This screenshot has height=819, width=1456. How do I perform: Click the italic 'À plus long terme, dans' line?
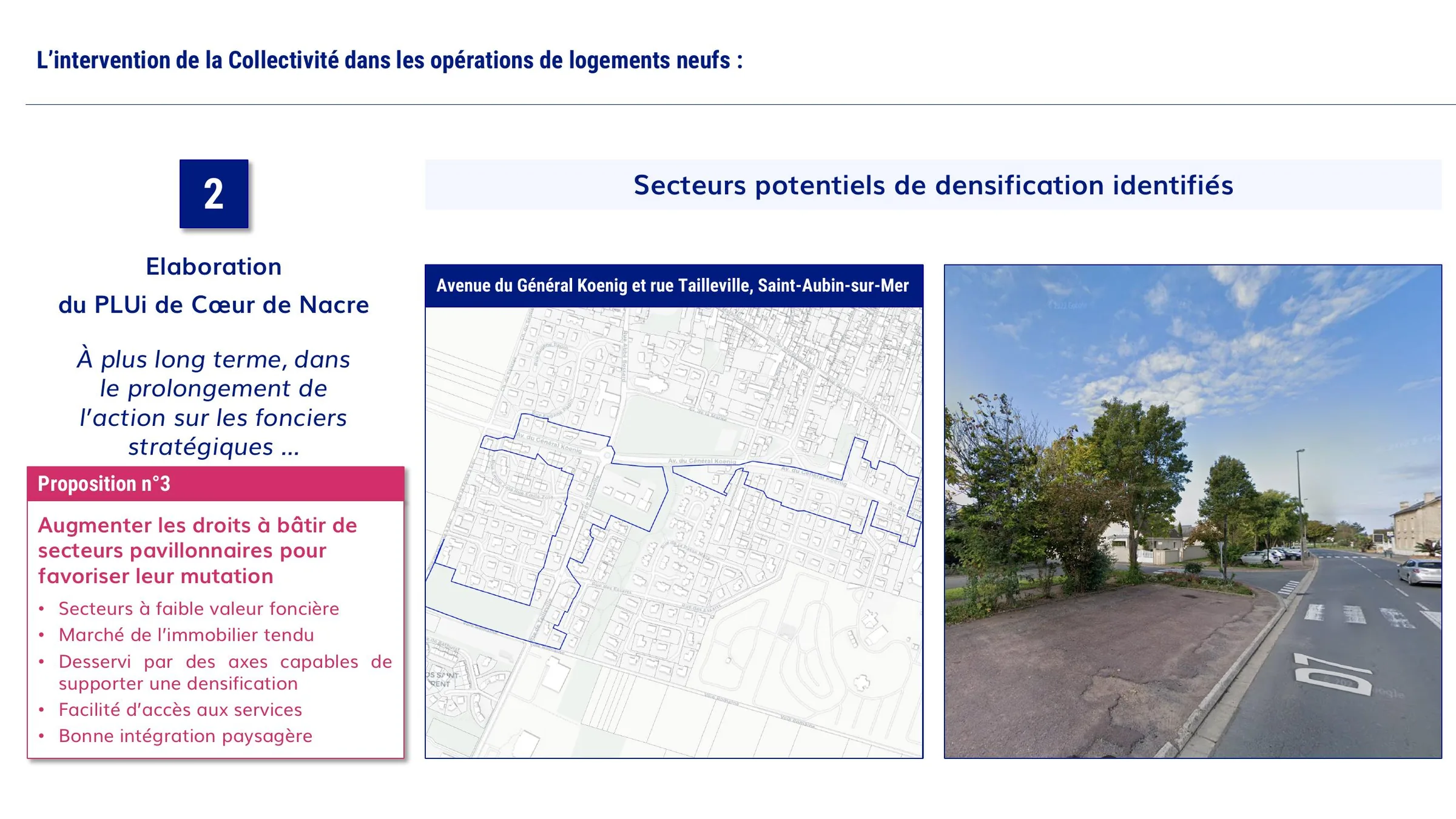click(214, 359)
